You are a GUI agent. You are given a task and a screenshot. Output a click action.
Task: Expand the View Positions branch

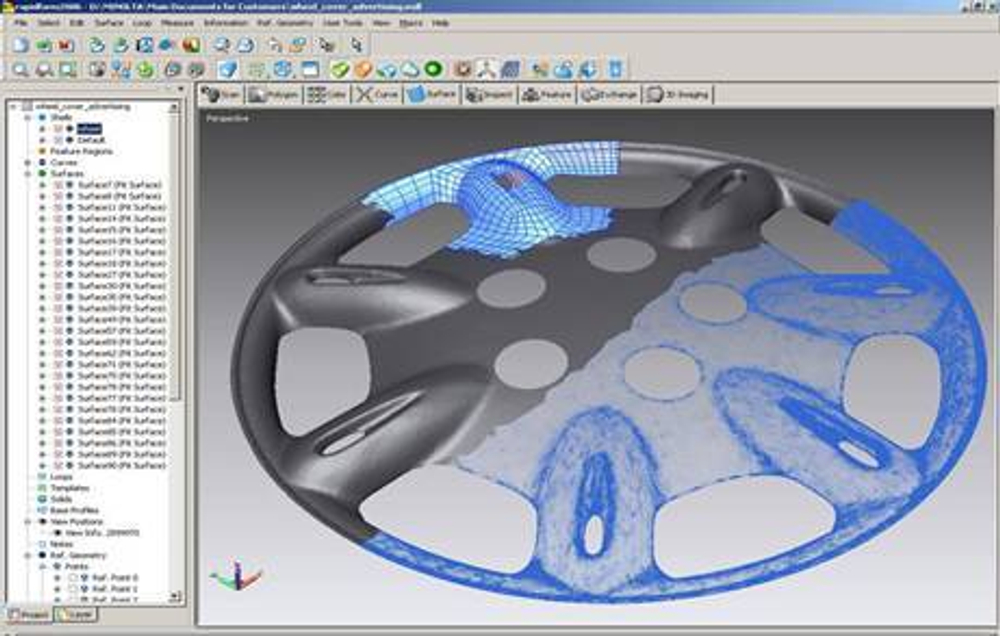coord(27,521)
